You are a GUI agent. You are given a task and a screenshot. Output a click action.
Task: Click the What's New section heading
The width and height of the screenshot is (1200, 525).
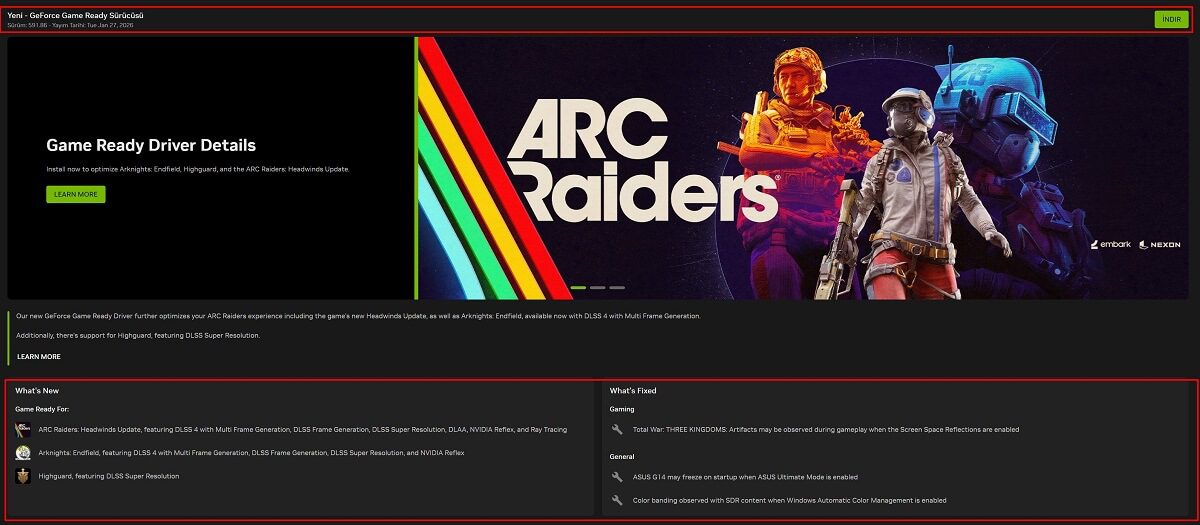[x=37, y=391]
